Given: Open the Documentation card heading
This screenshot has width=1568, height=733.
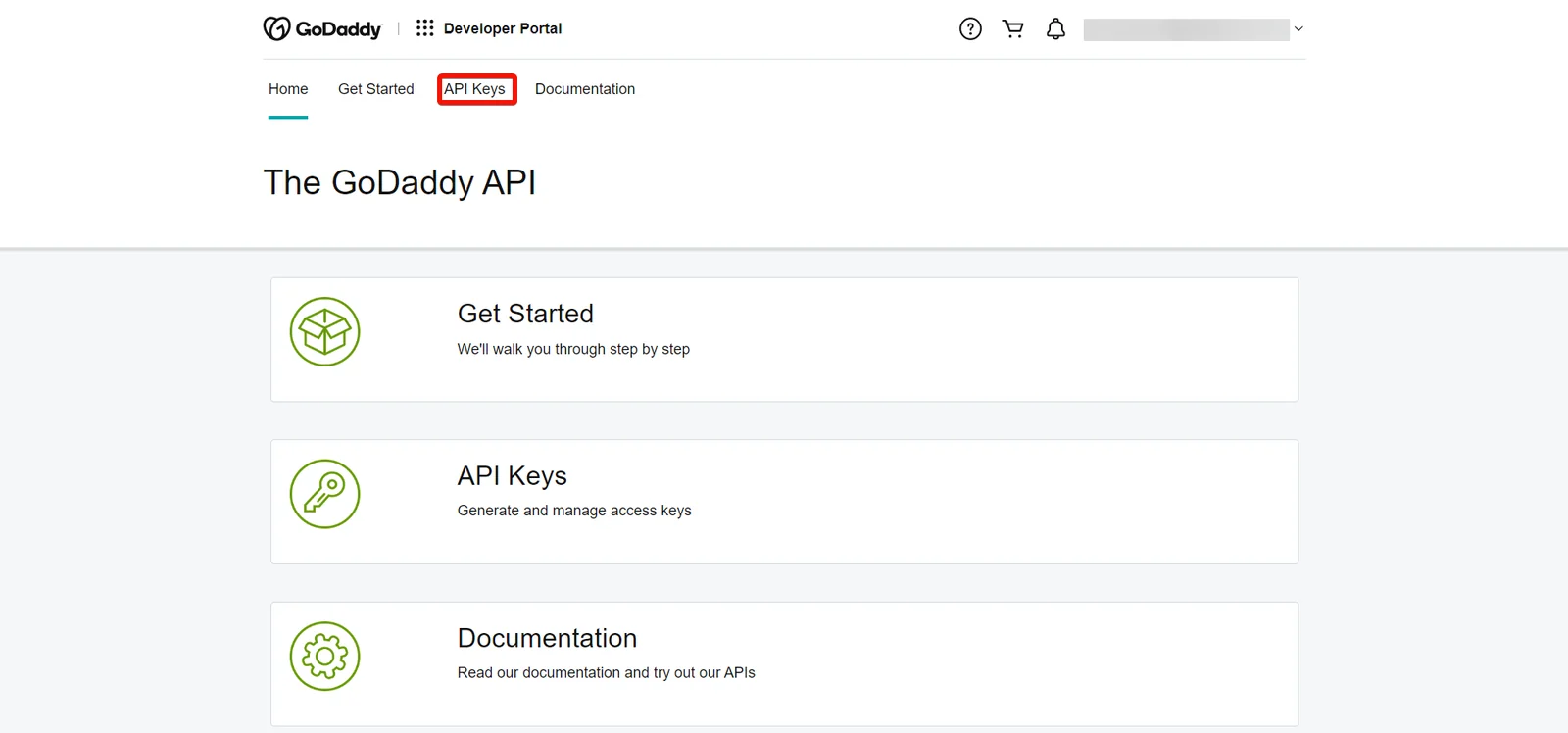Looking at the screenshot, I should [547, 638].
